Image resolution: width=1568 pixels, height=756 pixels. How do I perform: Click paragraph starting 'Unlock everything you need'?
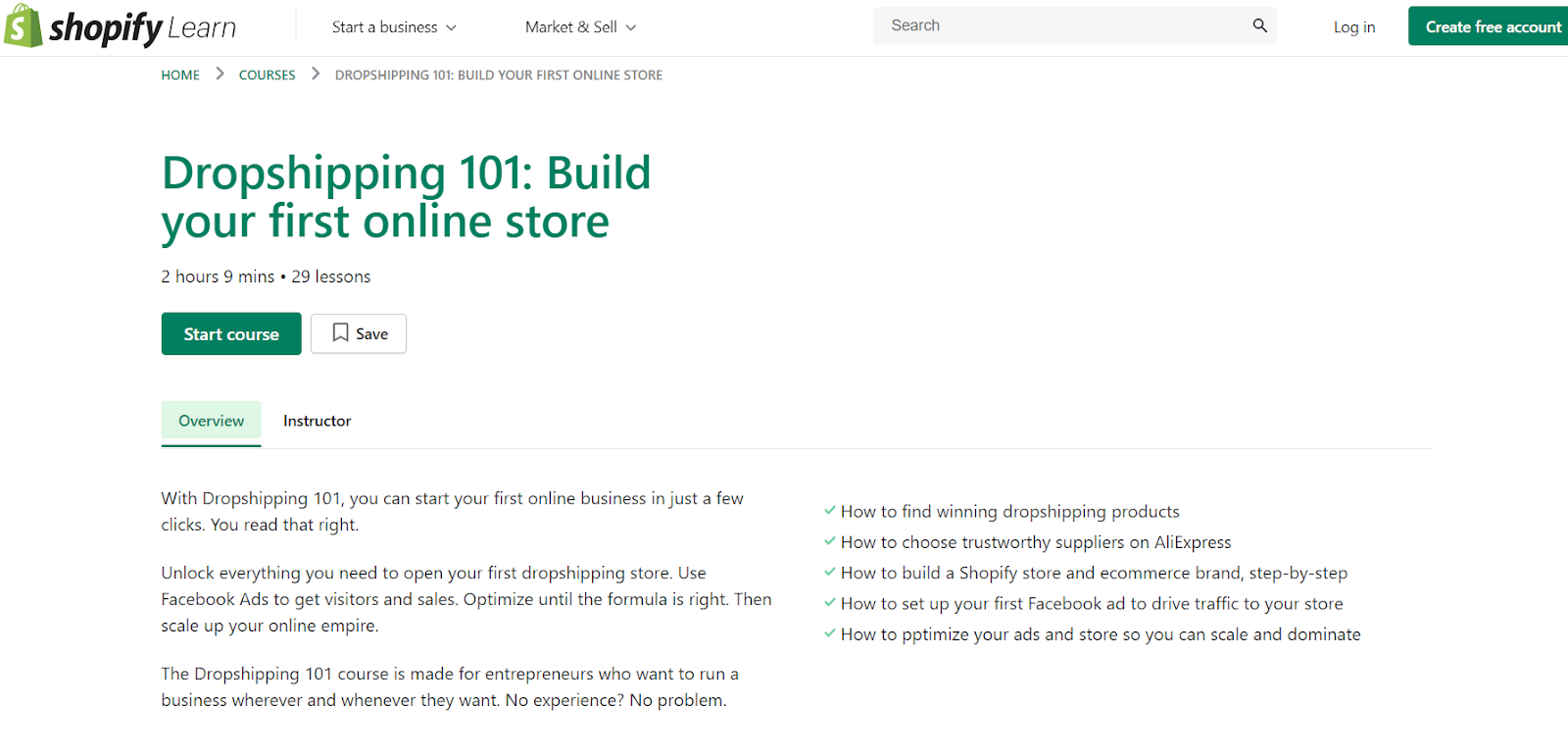tap(466, 599)
